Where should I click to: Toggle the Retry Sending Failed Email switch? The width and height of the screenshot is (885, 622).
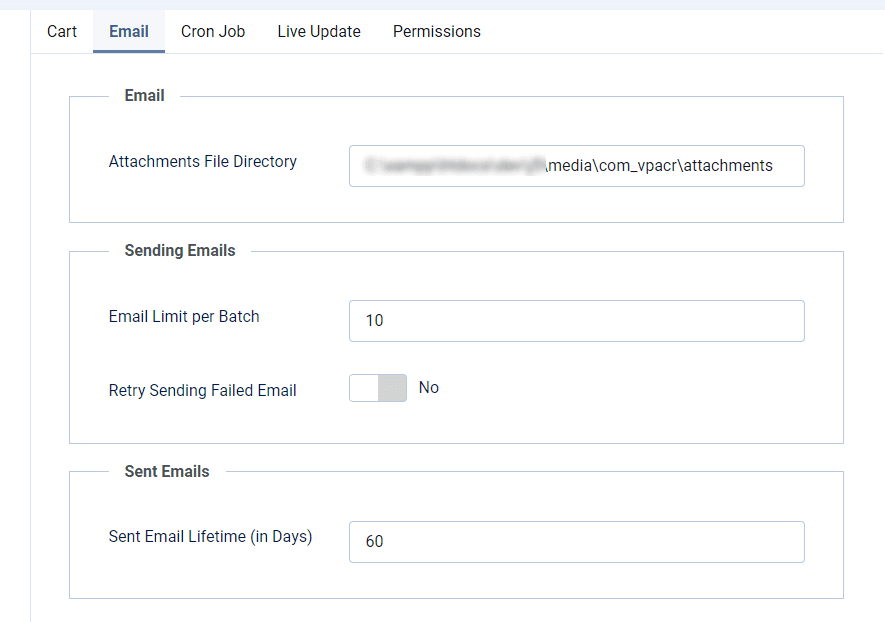tap(378, 388)
